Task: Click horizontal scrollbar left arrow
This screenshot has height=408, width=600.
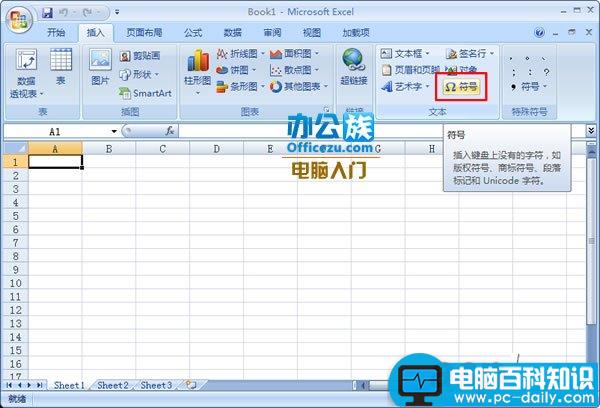Action: click(363, 385)
